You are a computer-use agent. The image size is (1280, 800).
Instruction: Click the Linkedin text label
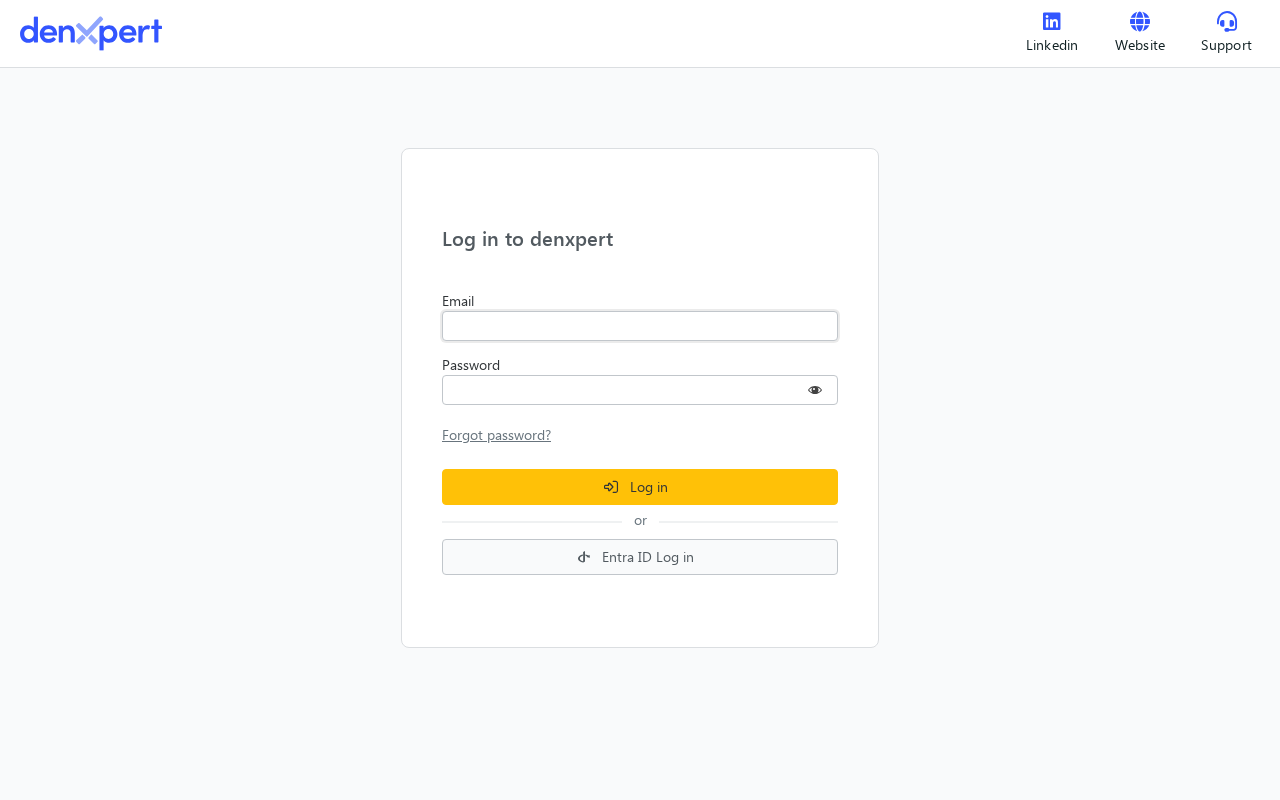pyautogui.click(x=1052, y=45)
